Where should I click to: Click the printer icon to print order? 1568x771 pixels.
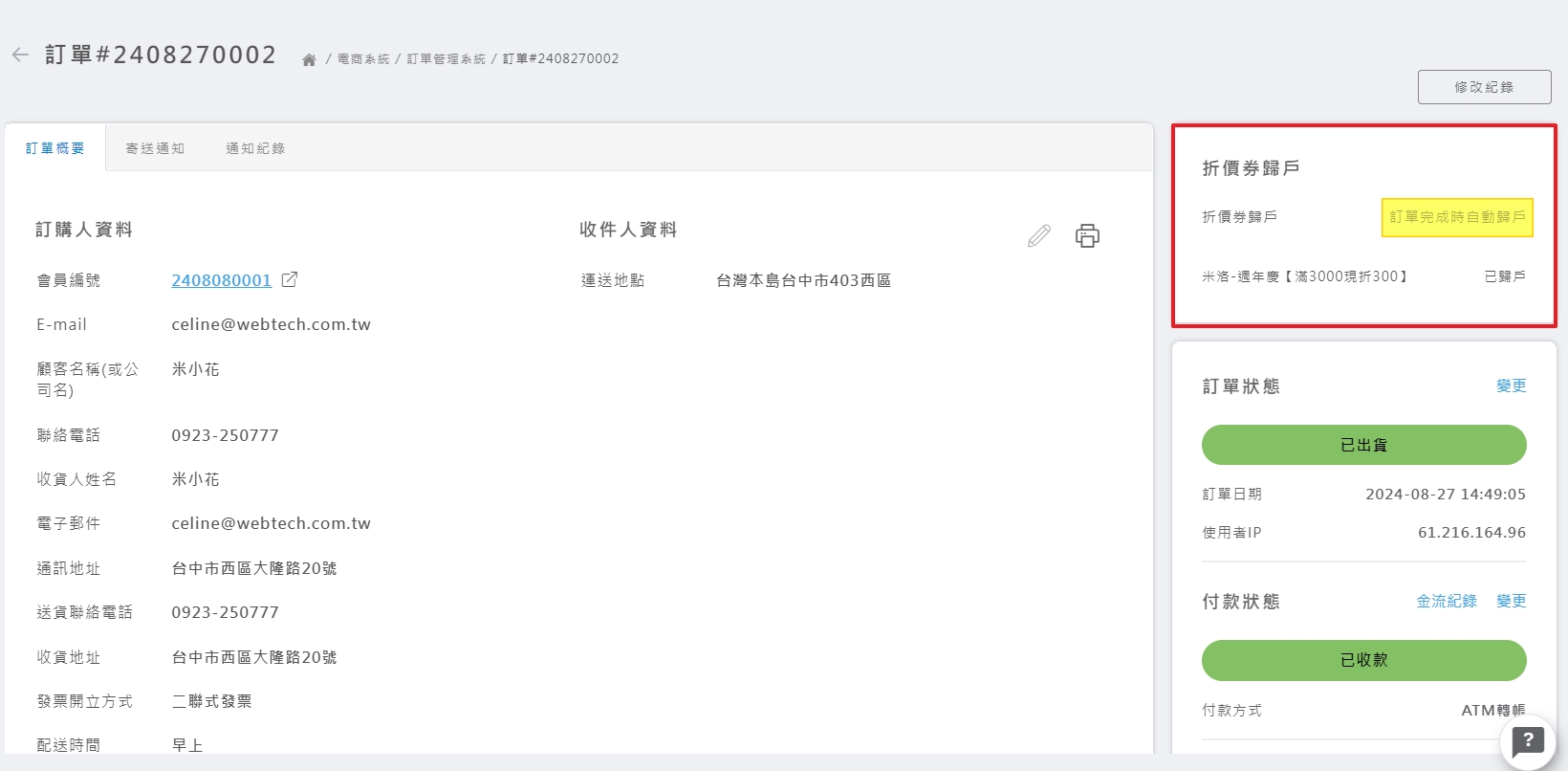click(x=1087, y=235)
